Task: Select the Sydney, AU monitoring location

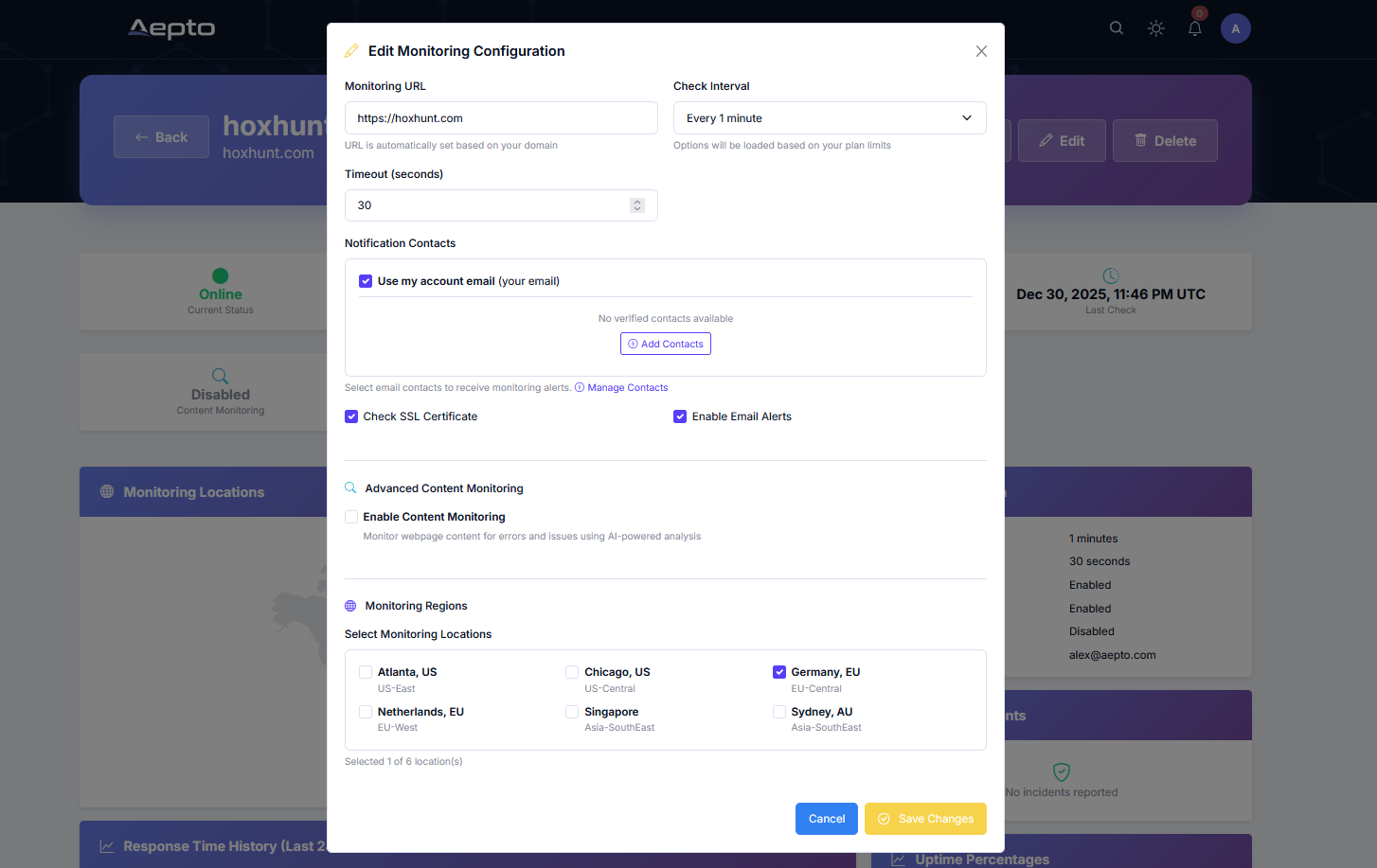Action: coord(779,711)
